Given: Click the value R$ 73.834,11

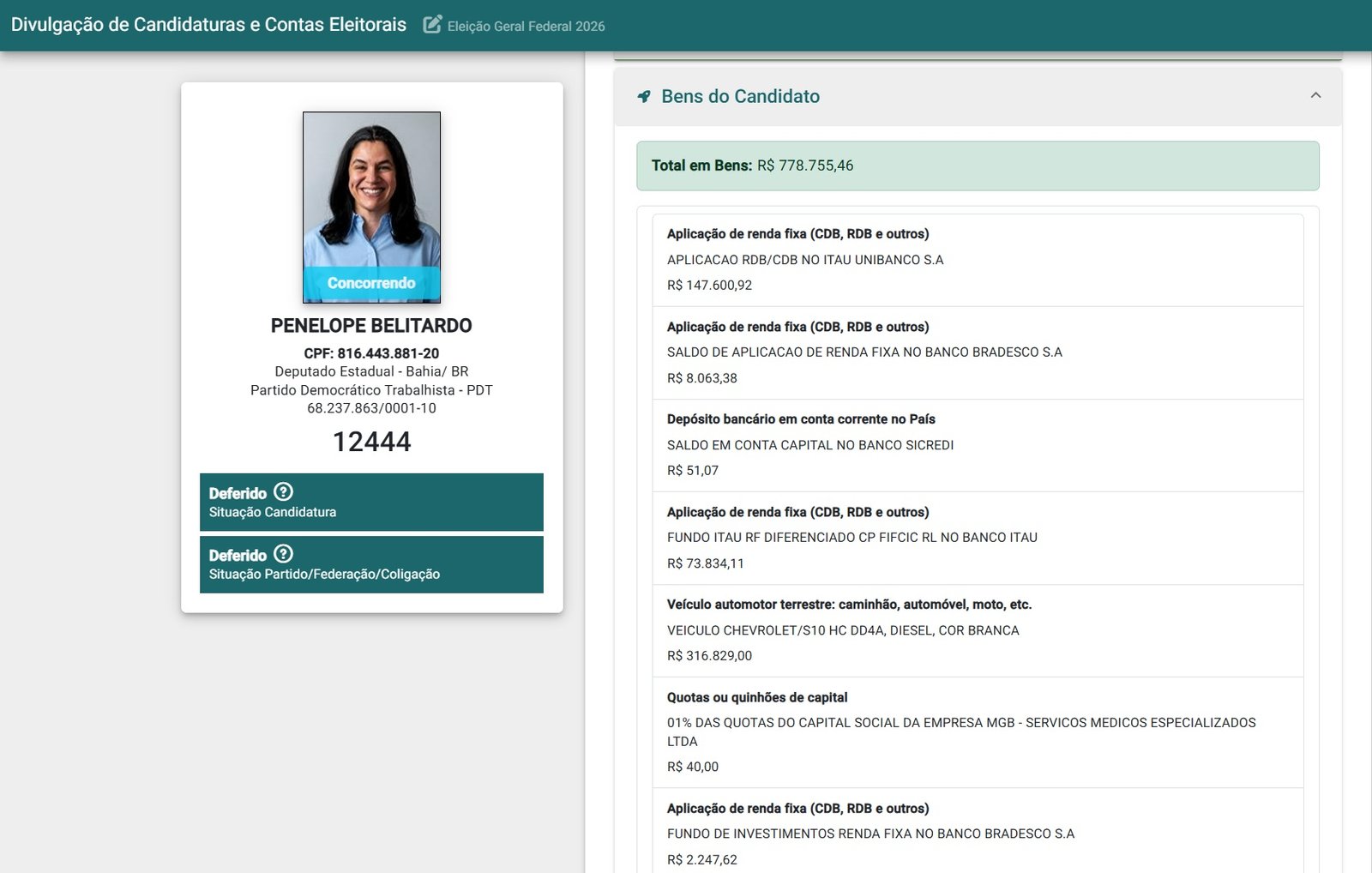Looking at the screenshot, I should click(x=706, y=563).
